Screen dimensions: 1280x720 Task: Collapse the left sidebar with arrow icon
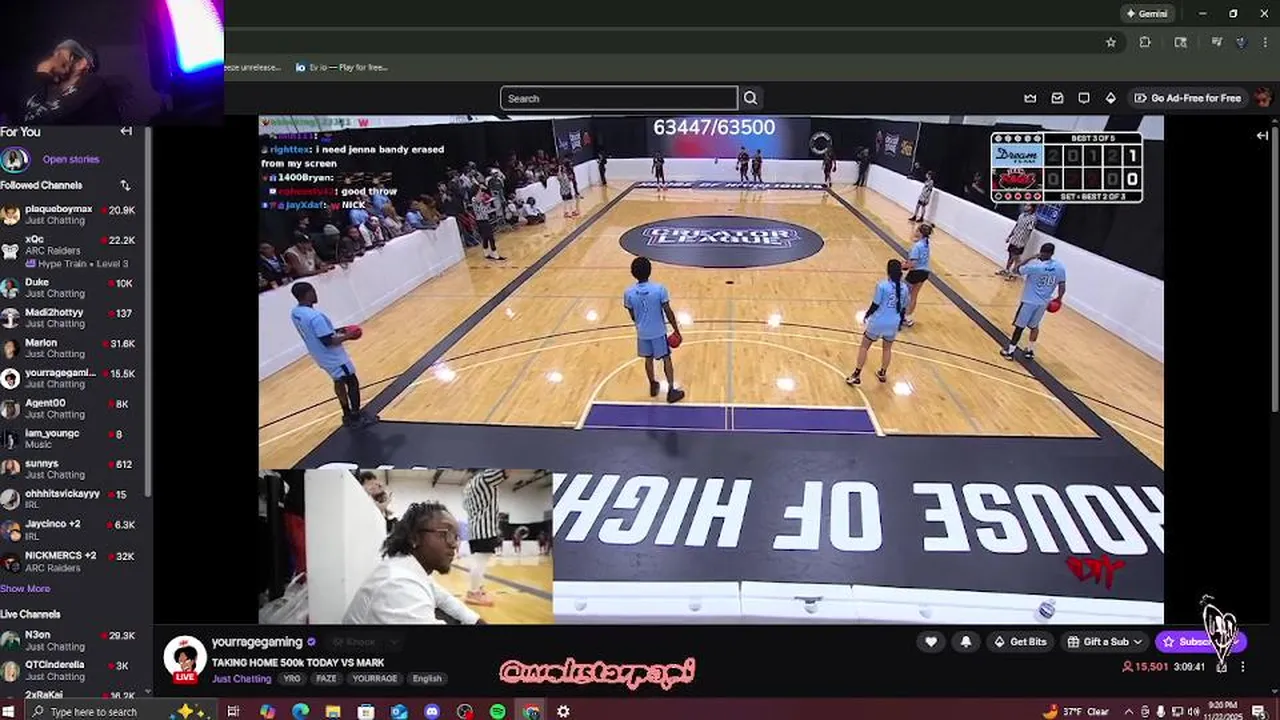coord(126,131)
